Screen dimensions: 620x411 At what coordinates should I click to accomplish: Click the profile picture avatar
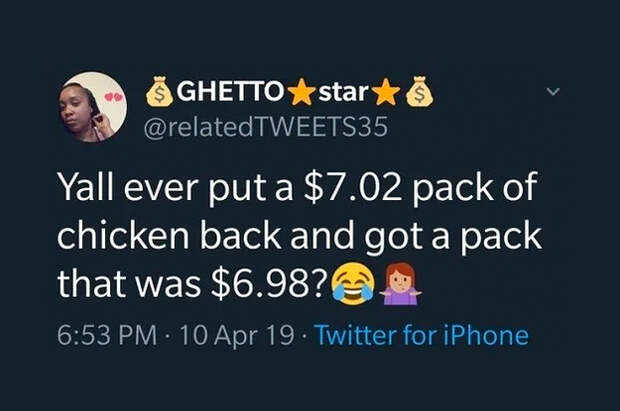[93, 107]
